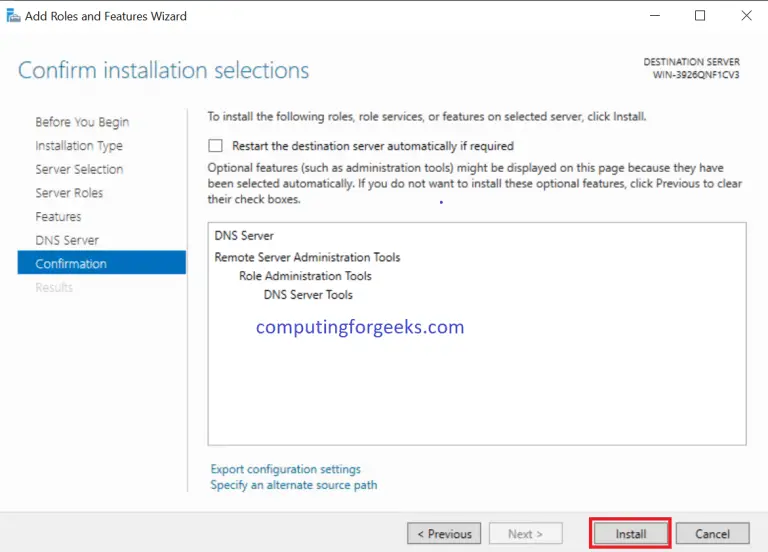The width and height of the screenshot is (768, 552).
Task: Go to Before You Begin step
Action: coord(82,122)
